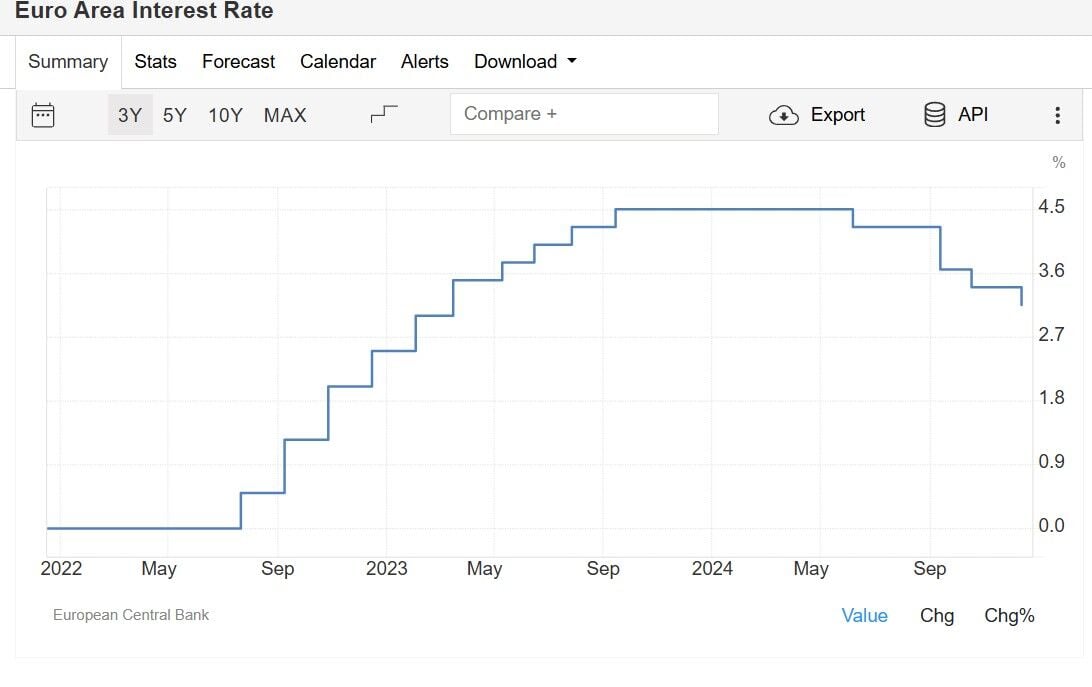Go to the Calendar tab

pyautogui.click(x=338, y=61)
